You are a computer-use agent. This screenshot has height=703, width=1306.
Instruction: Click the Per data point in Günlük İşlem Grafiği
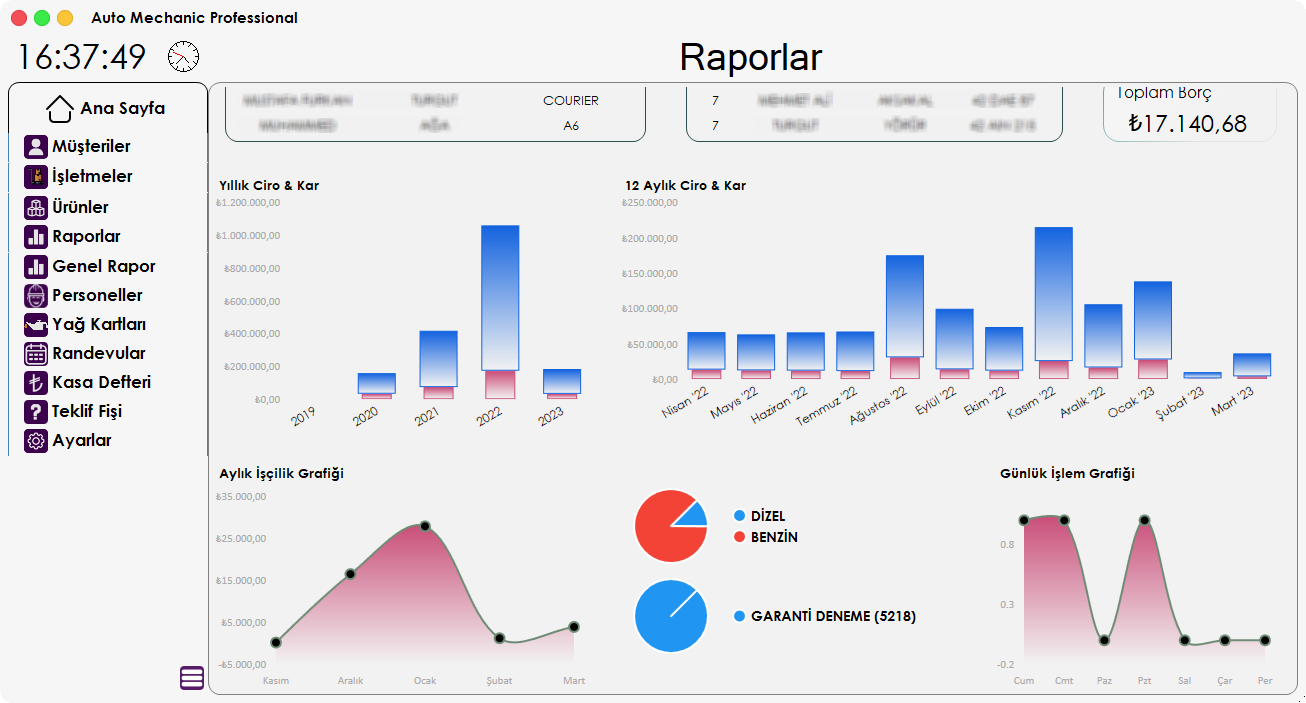tap(1265, 640)
